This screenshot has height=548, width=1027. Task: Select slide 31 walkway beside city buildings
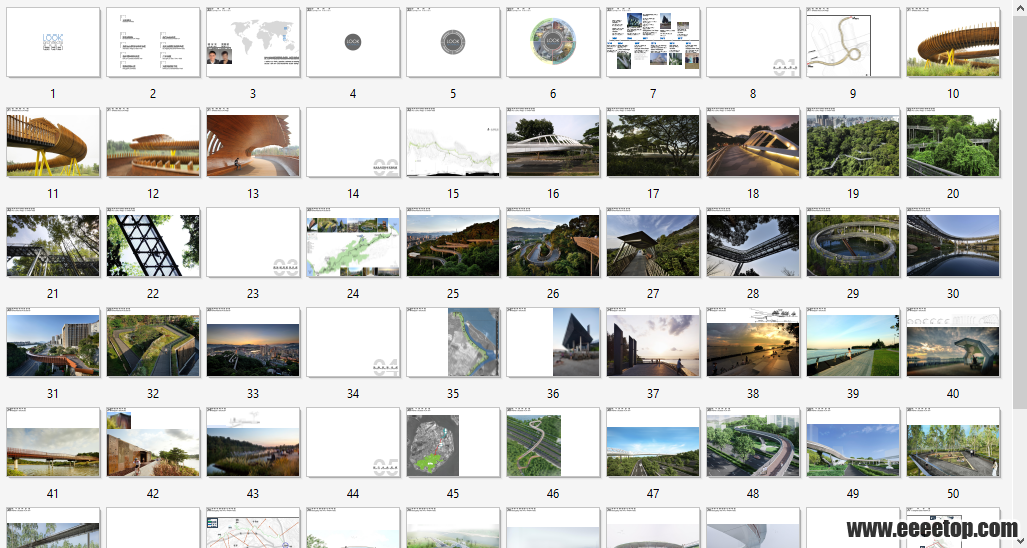tap(53, 342)
